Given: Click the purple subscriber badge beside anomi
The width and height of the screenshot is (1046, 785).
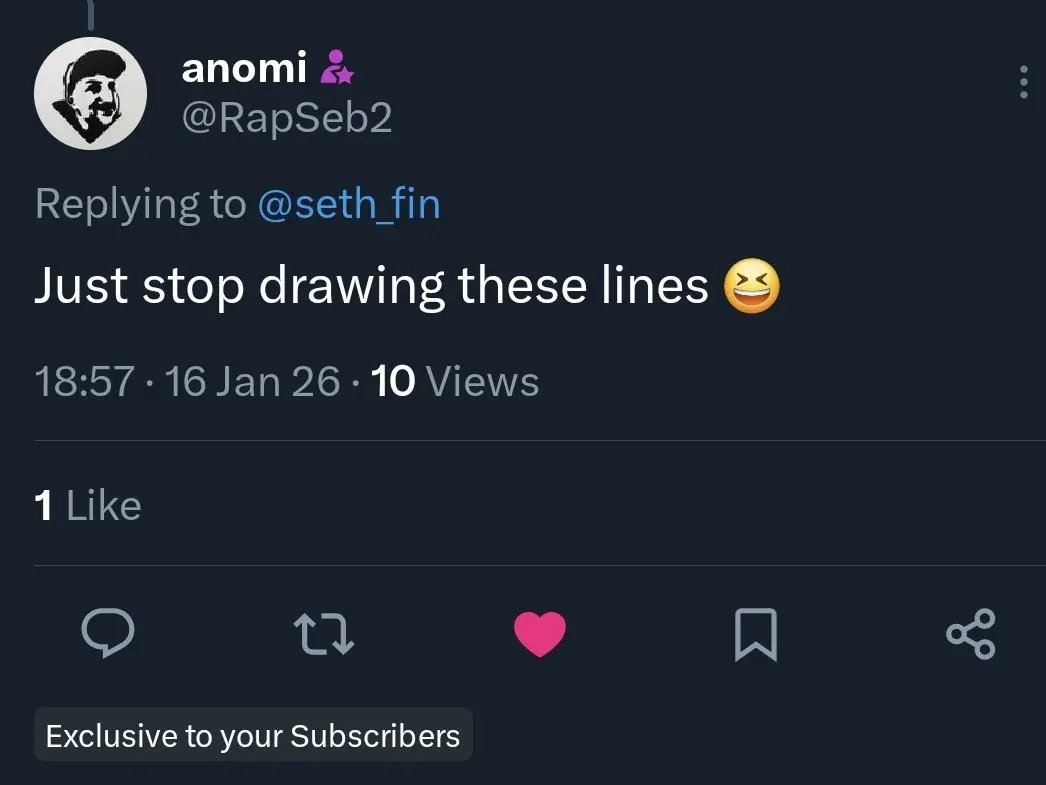Looking at the screenshot, I should click(x=335, y=68).
